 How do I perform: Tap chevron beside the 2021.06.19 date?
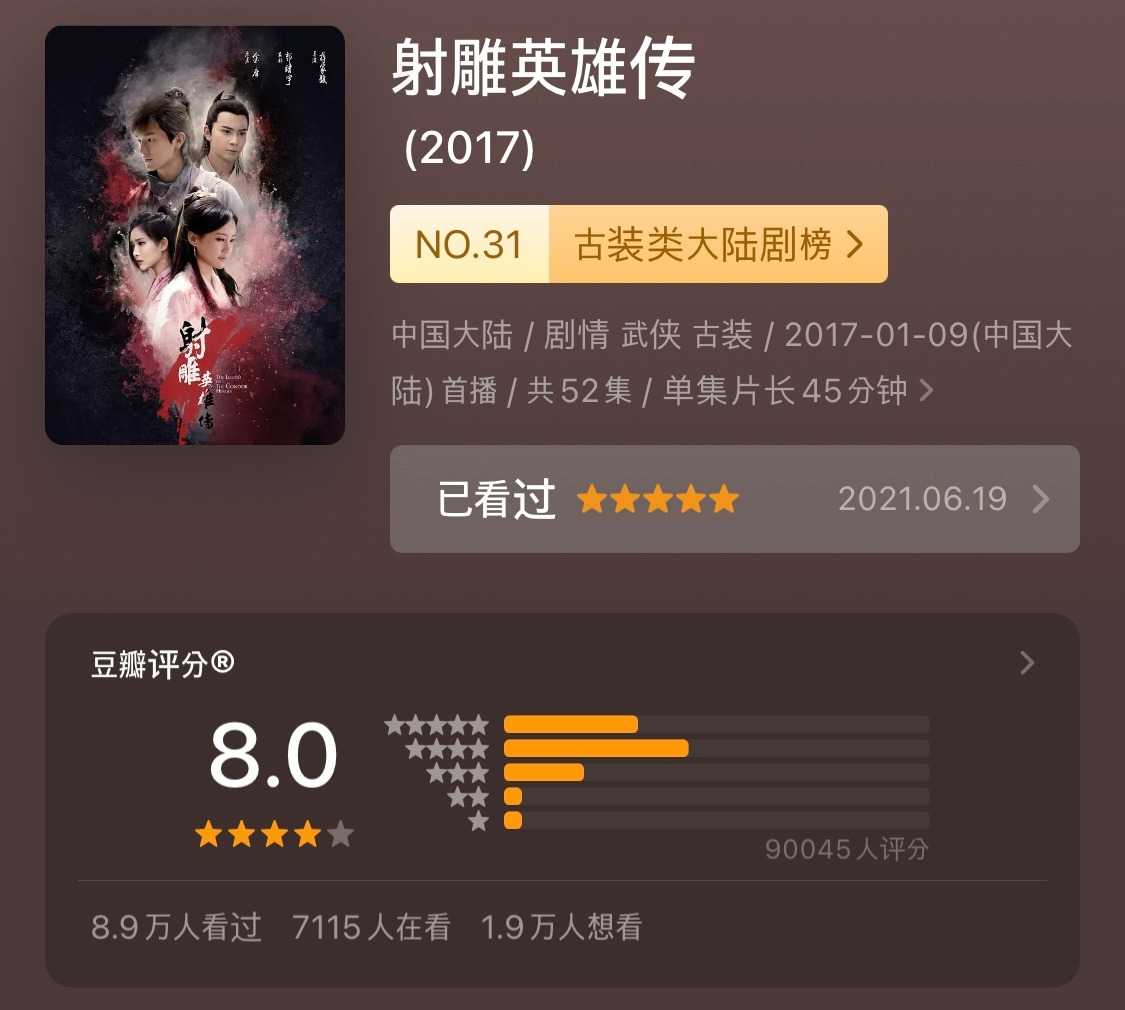click(x=1041, y=499)
